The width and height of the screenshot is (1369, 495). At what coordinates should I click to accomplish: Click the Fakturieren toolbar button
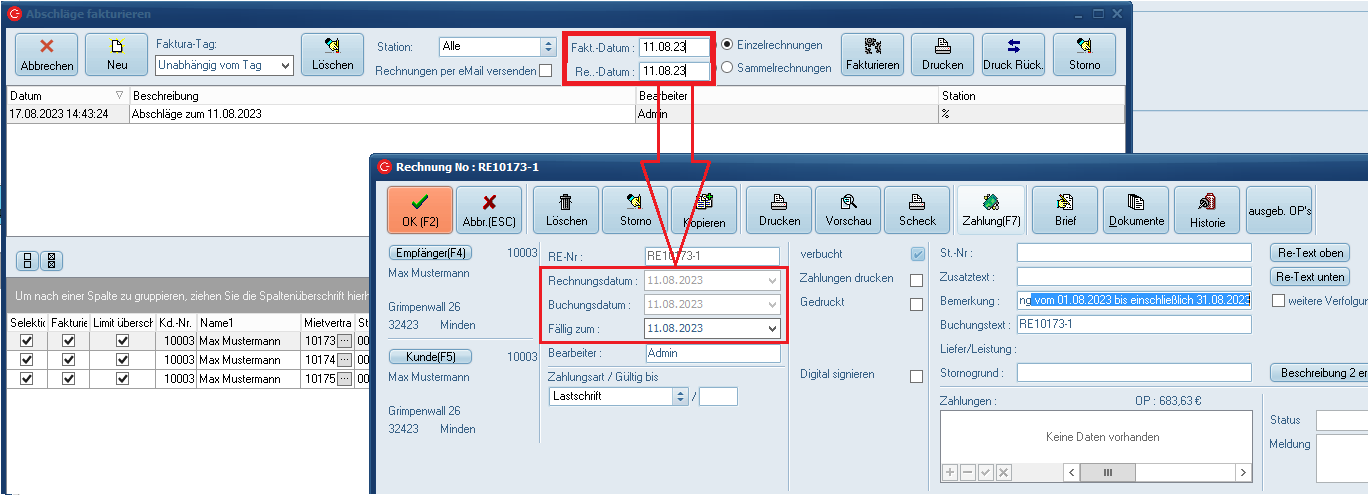[872, 54]
